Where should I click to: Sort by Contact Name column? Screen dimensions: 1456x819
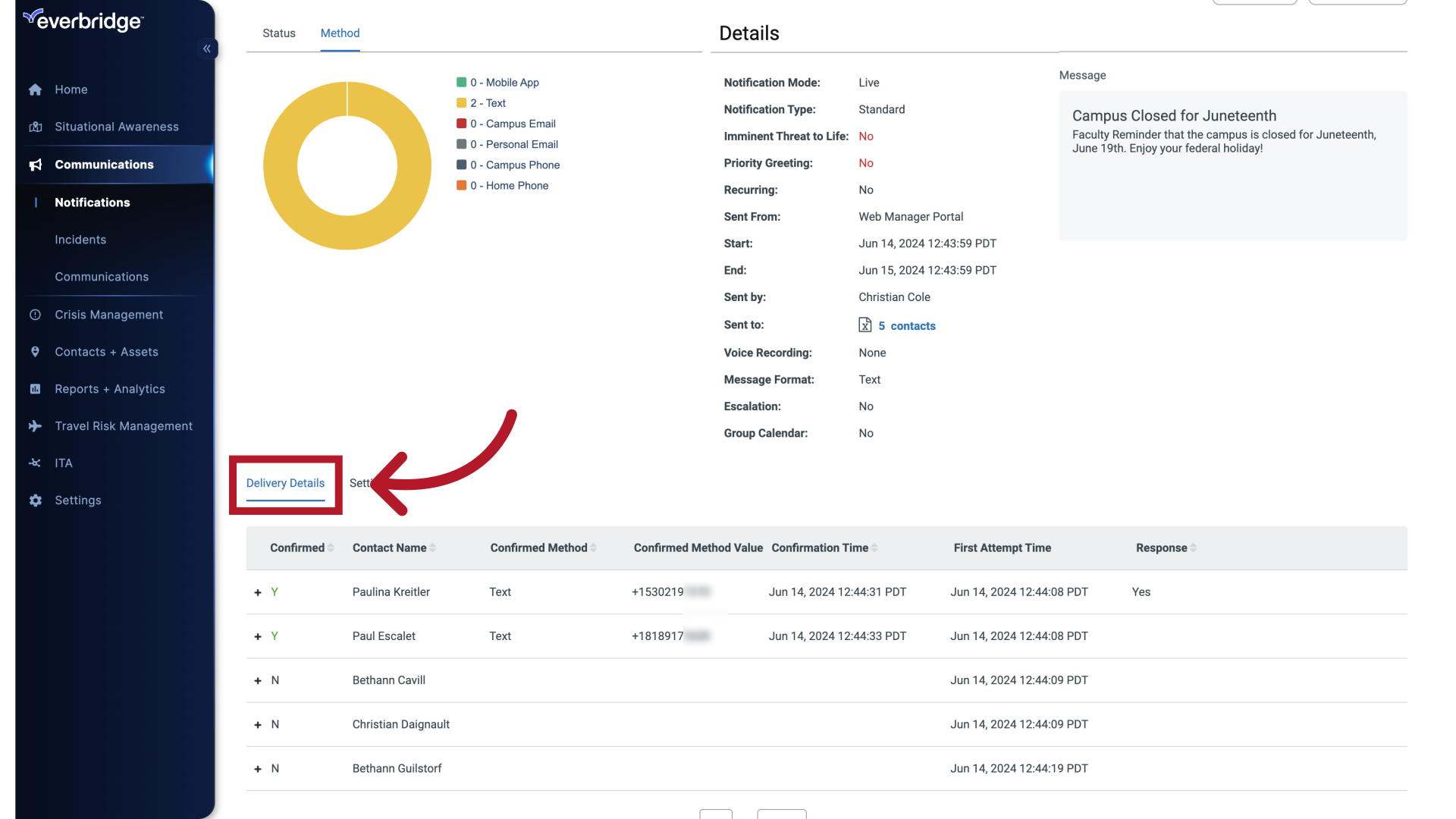tap(433, 548)
